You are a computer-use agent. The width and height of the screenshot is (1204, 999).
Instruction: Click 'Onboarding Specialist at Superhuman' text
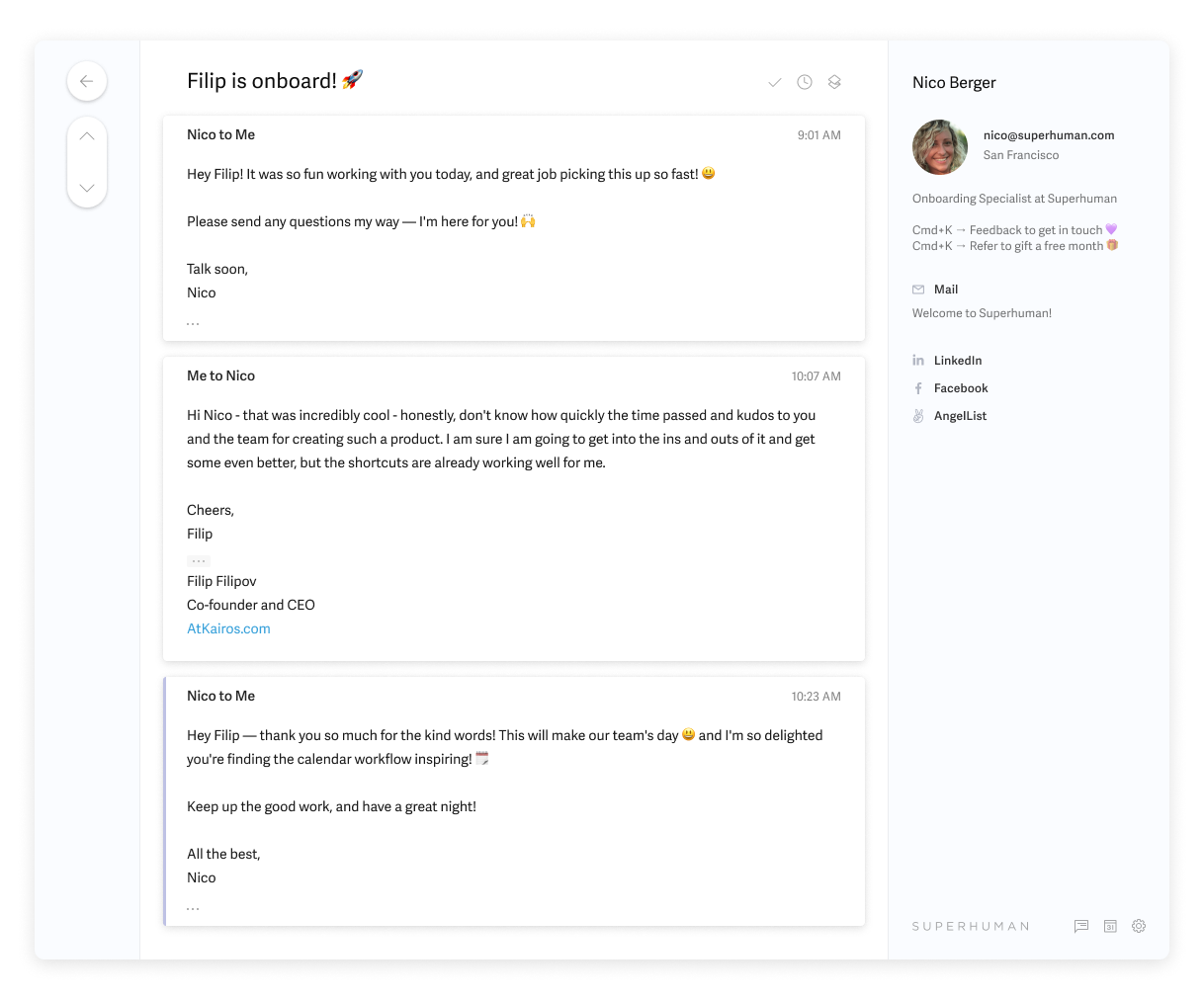(1014, 199)
